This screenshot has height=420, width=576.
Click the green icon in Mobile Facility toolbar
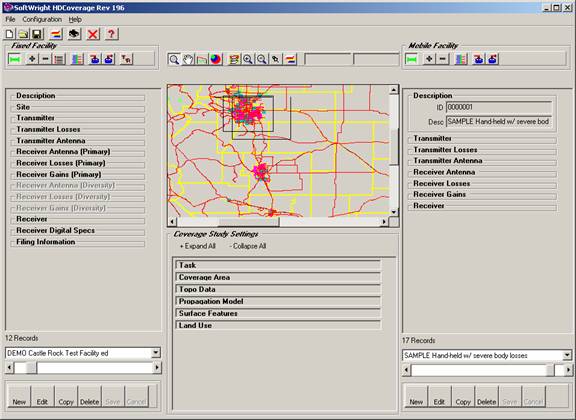tap(411, 59)
